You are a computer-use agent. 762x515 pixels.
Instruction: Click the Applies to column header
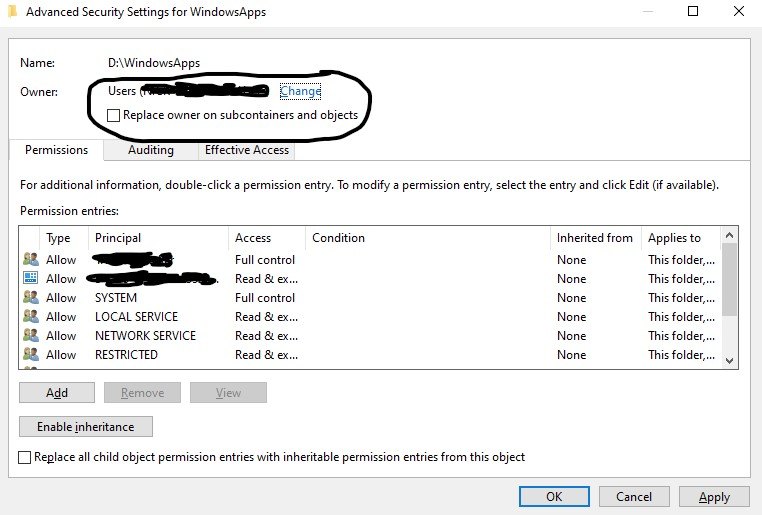click(x=680, y=238)
